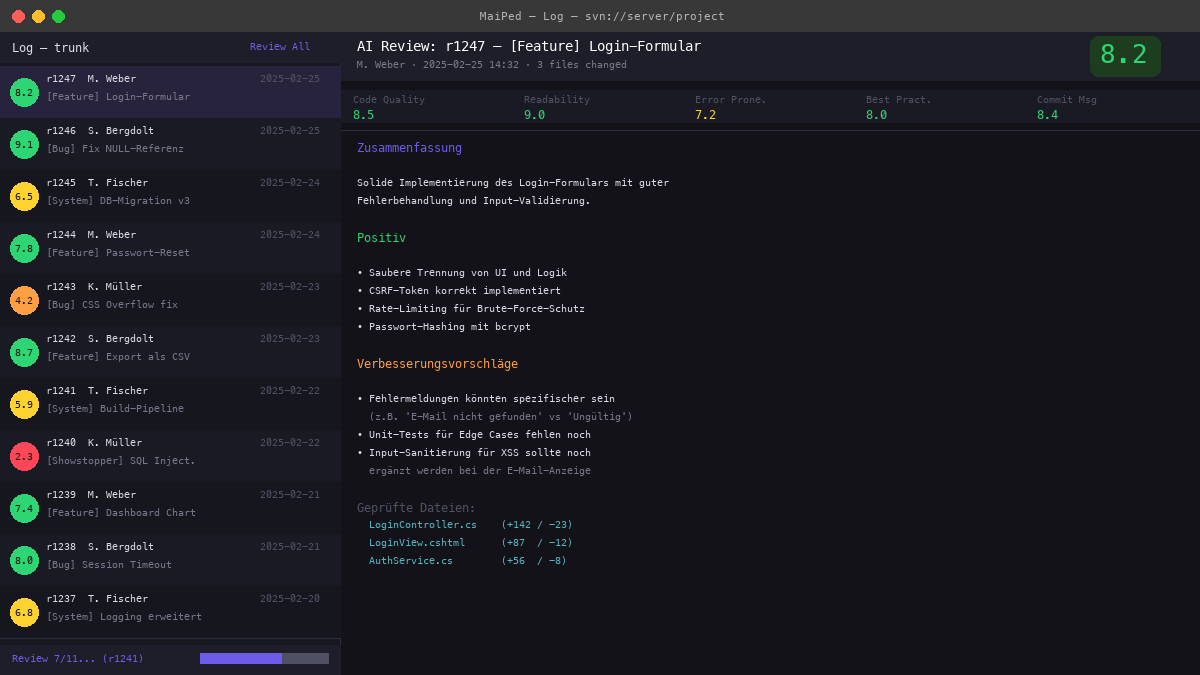Open LoginView.cshtml in the file list

coord(416,542)
